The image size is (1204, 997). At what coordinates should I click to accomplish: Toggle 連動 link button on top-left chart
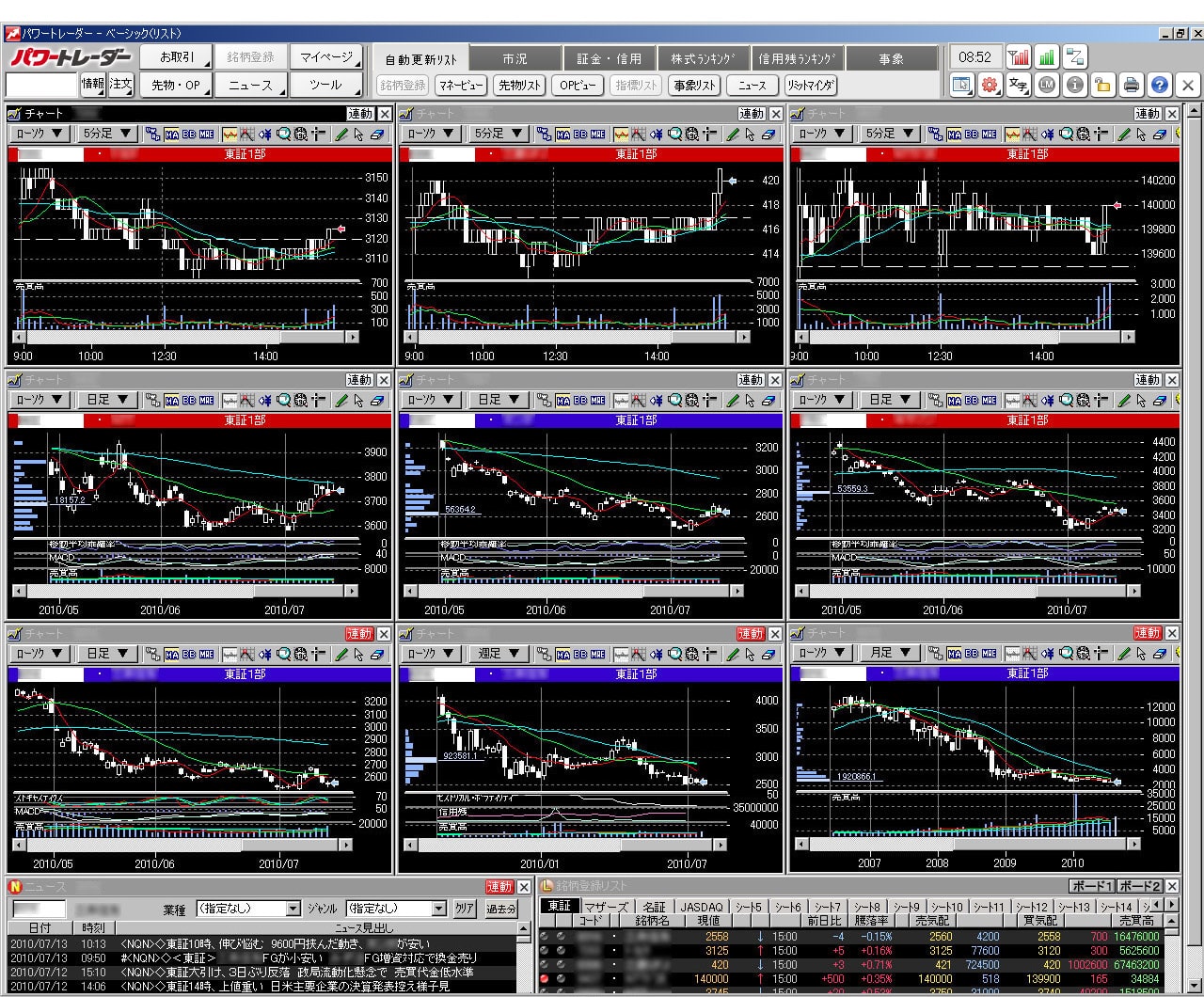(359, 114)
